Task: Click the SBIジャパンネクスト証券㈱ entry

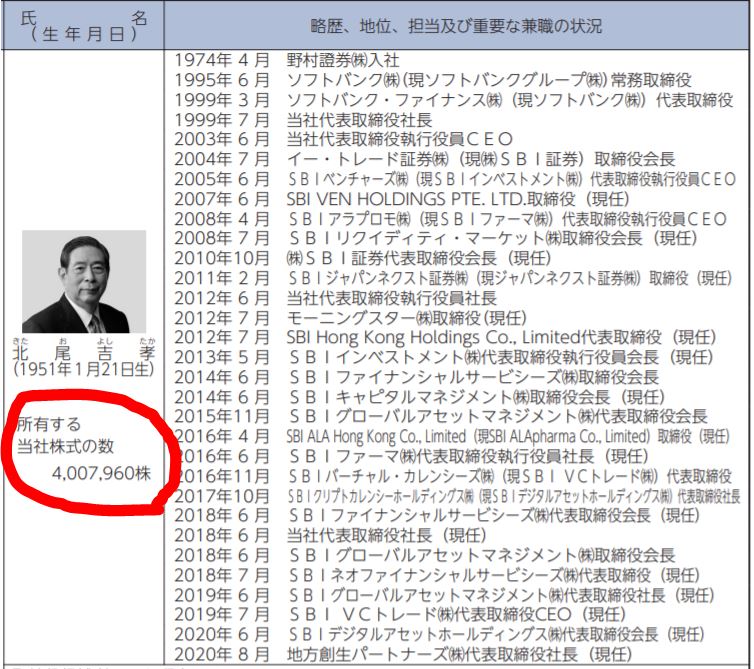Action: tap(510, 278)
